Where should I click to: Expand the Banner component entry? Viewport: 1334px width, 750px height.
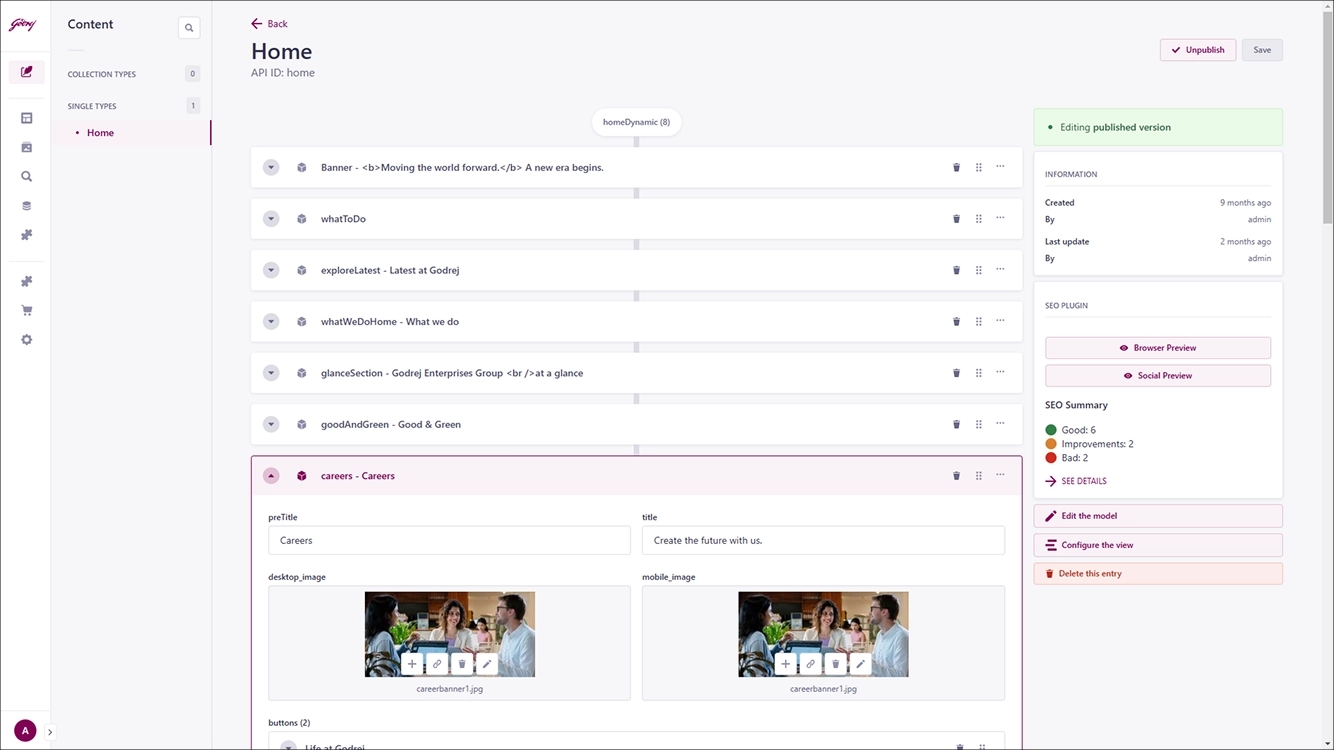(271, 167)
